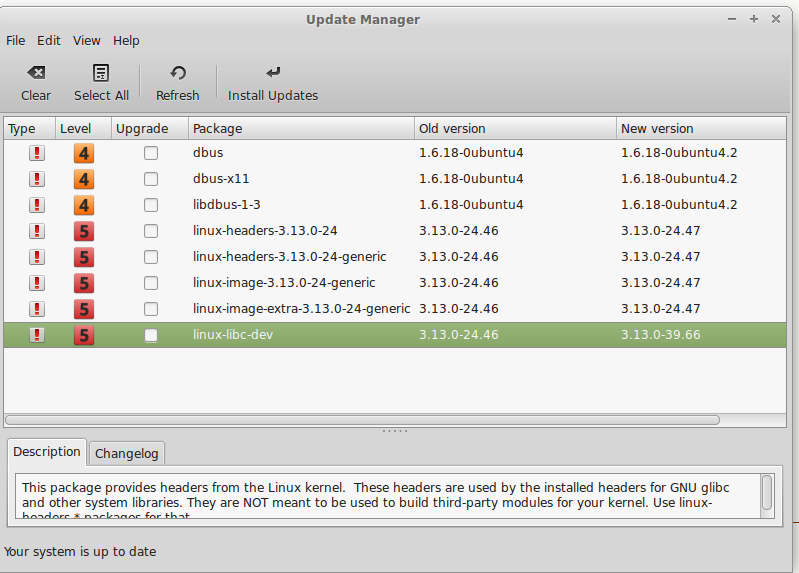Screen dimensions: 799x573
Task: Select the linux-image-extra-3.13.0-24-generic package name
Action: click(301, 308)
